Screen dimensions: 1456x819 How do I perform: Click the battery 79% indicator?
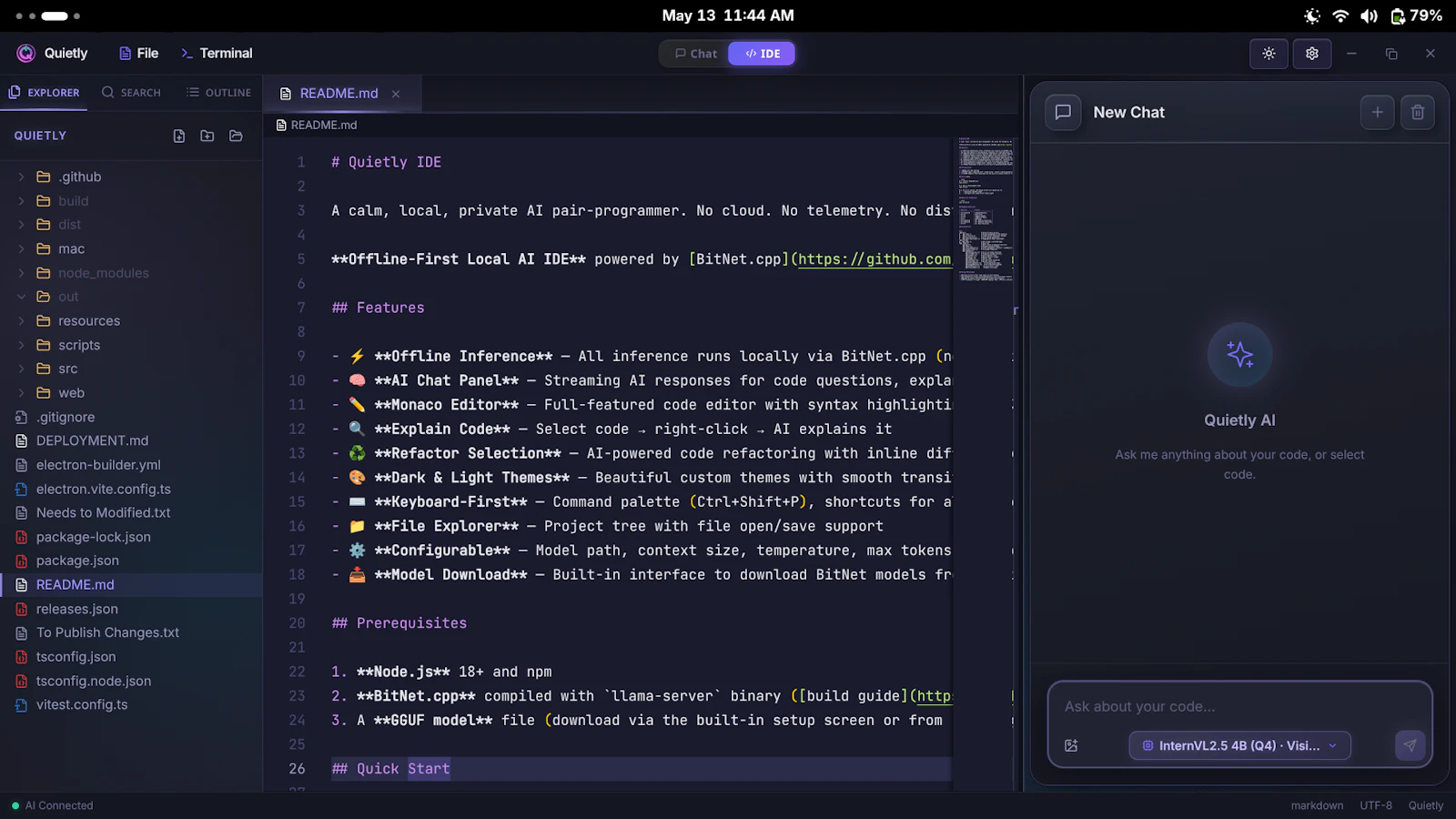click(x=1416, y=16)
